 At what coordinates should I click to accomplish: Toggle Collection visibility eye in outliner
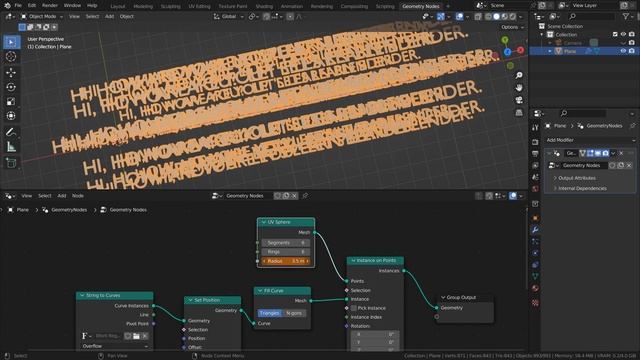(623, 35)
